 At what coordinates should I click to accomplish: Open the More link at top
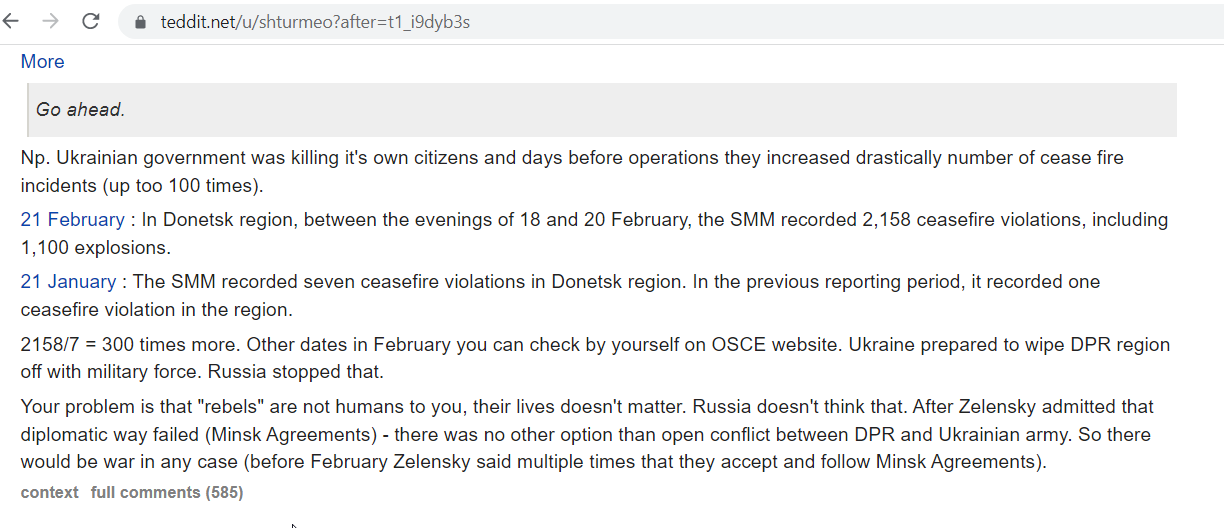pos(42,62)
